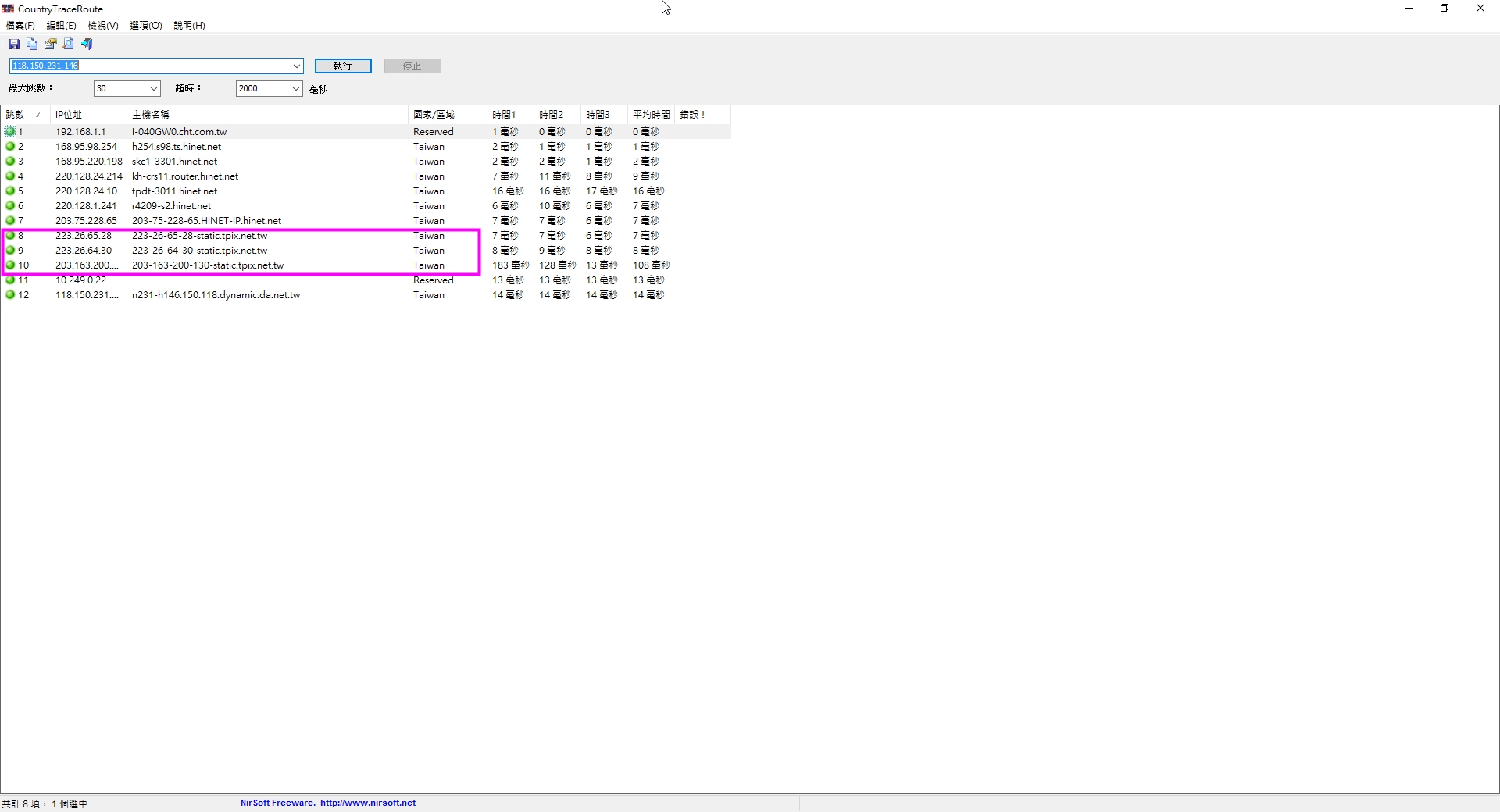Screen dimensions: 1500x812
Task: Sort by the 時間1 column header
Action: point(510,115)
